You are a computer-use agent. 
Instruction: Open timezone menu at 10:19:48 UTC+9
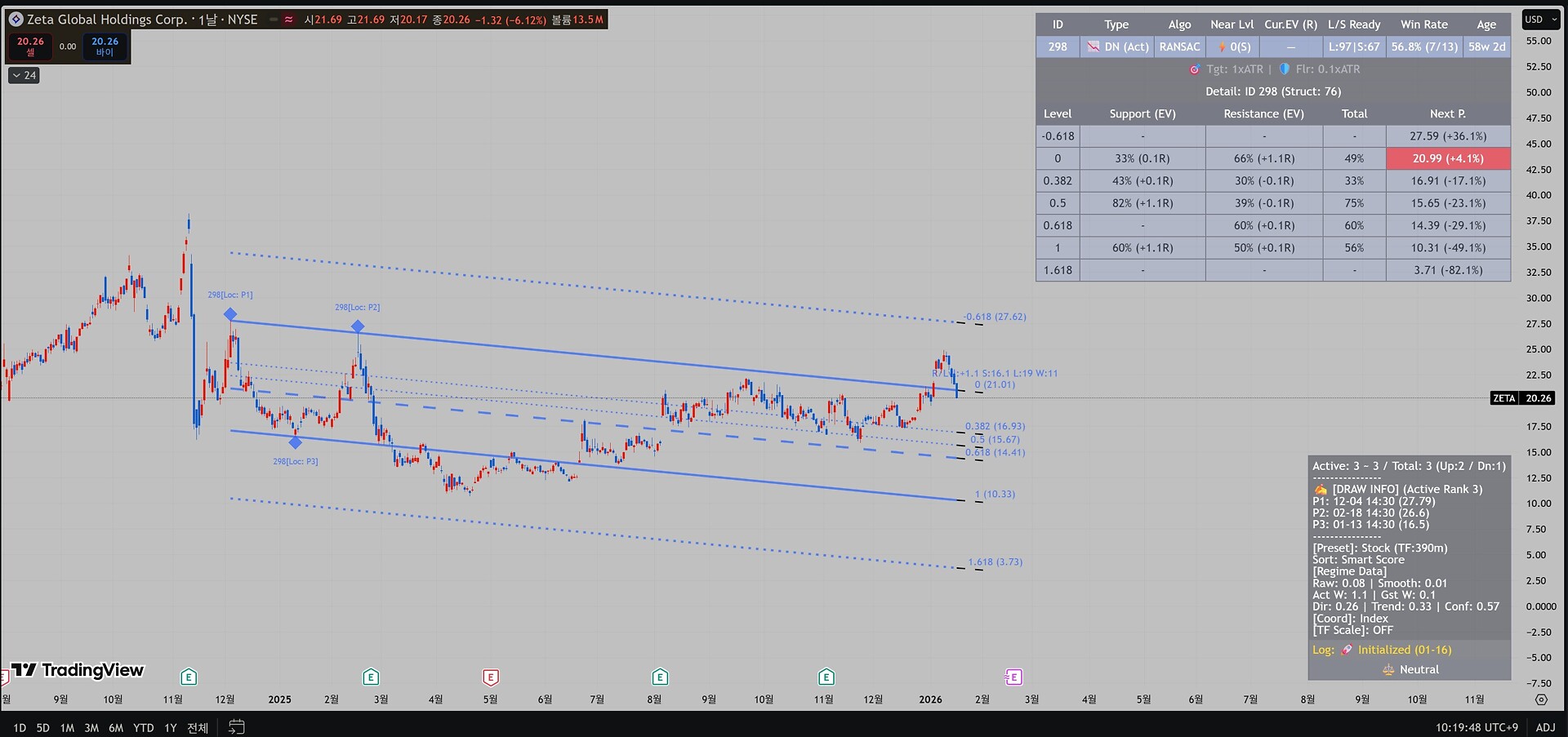coord(1477,727)
